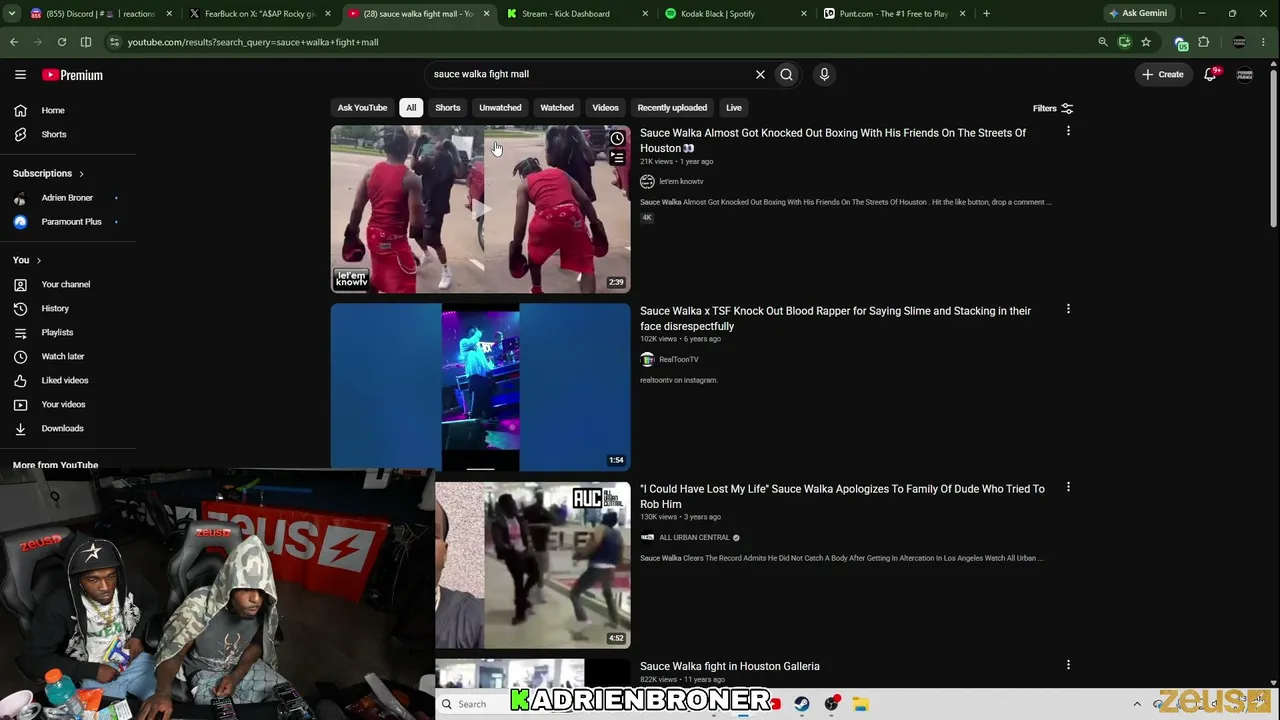1280x720 pixels.
Task: Go back using the browser back arrow
Action: point(14,42)
